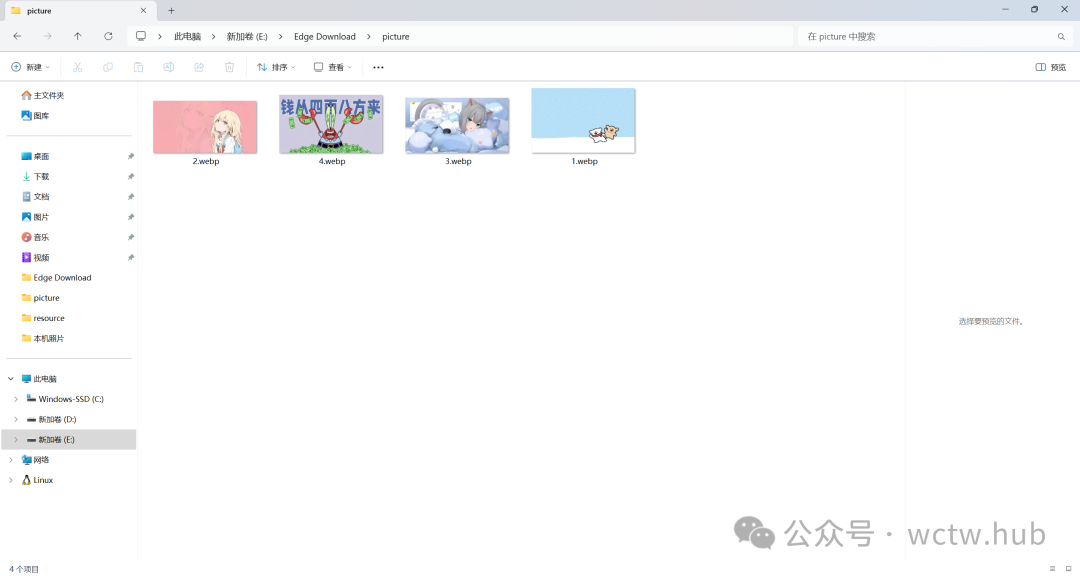Open a new tab with the plus button
This screenshot has width=1080, height=577.
click(x=171, y=10)
